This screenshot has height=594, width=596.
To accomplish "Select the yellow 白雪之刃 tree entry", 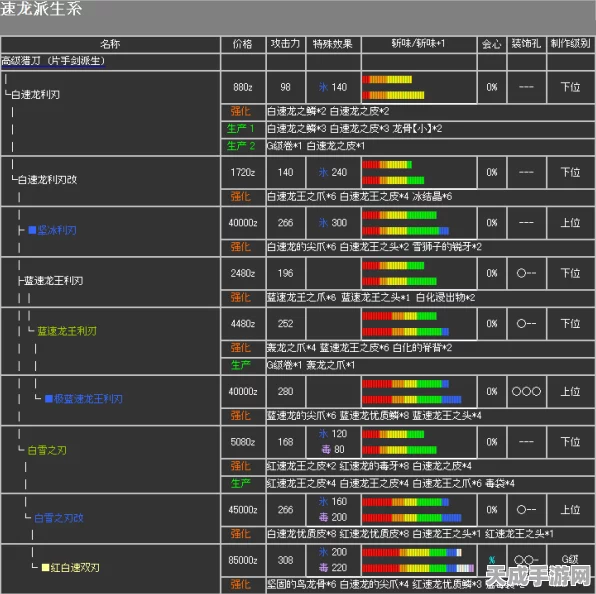I will coord(47,450).
